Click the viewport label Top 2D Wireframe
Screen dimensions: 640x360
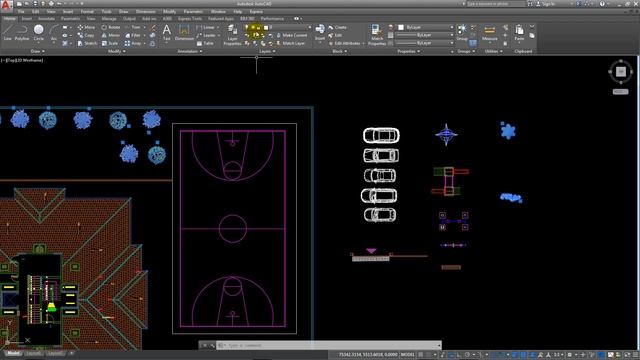click(22, 60)
